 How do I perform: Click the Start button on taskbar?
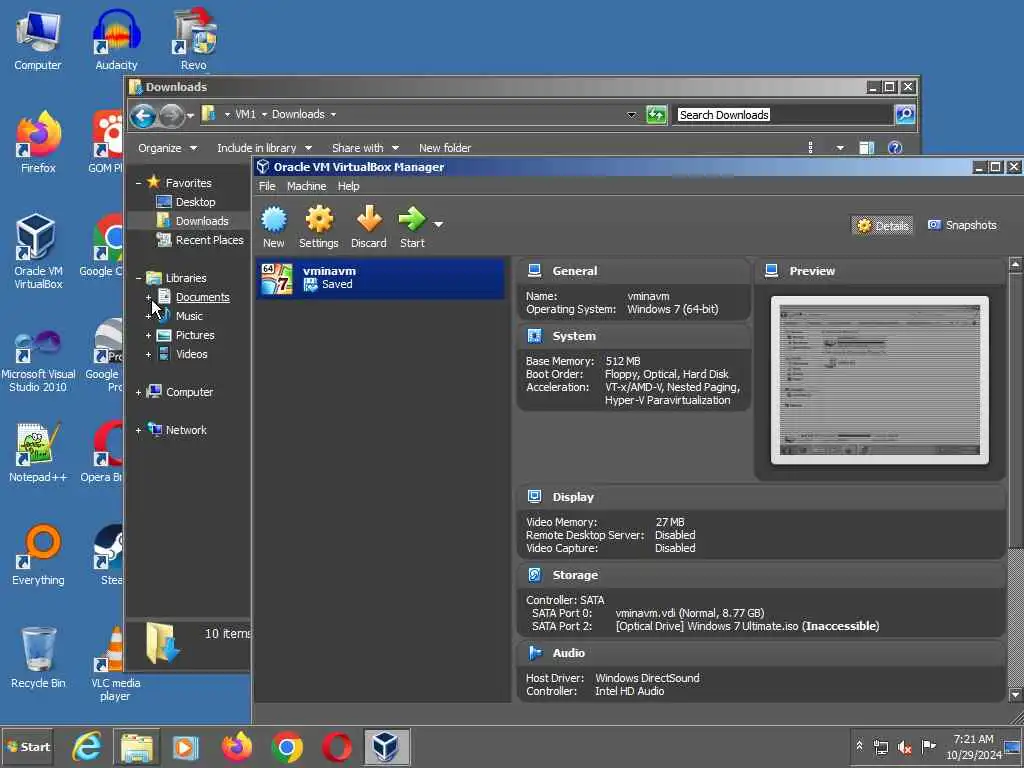coord(27,747)
